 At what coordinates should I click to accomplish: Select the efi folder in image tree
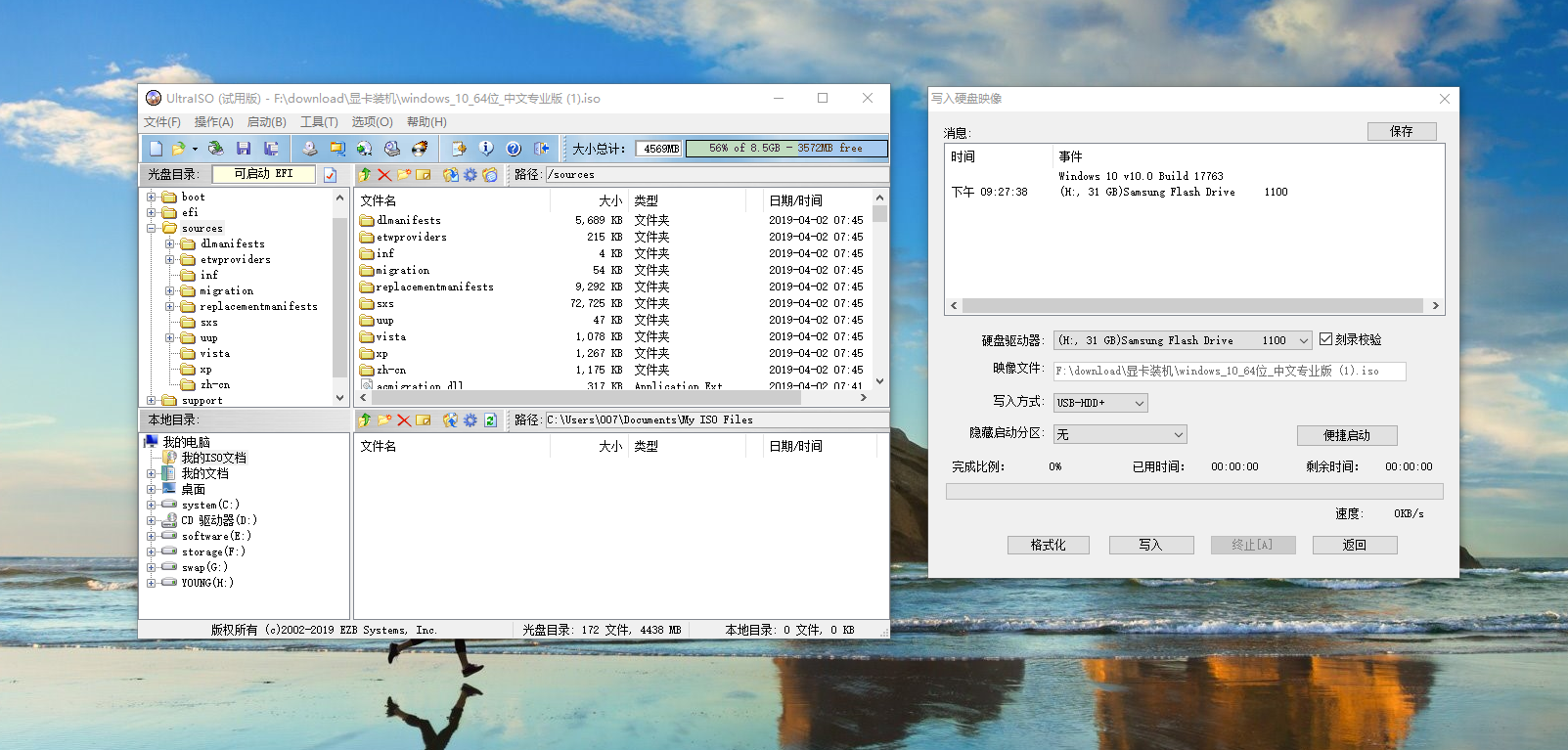point(190,212)
